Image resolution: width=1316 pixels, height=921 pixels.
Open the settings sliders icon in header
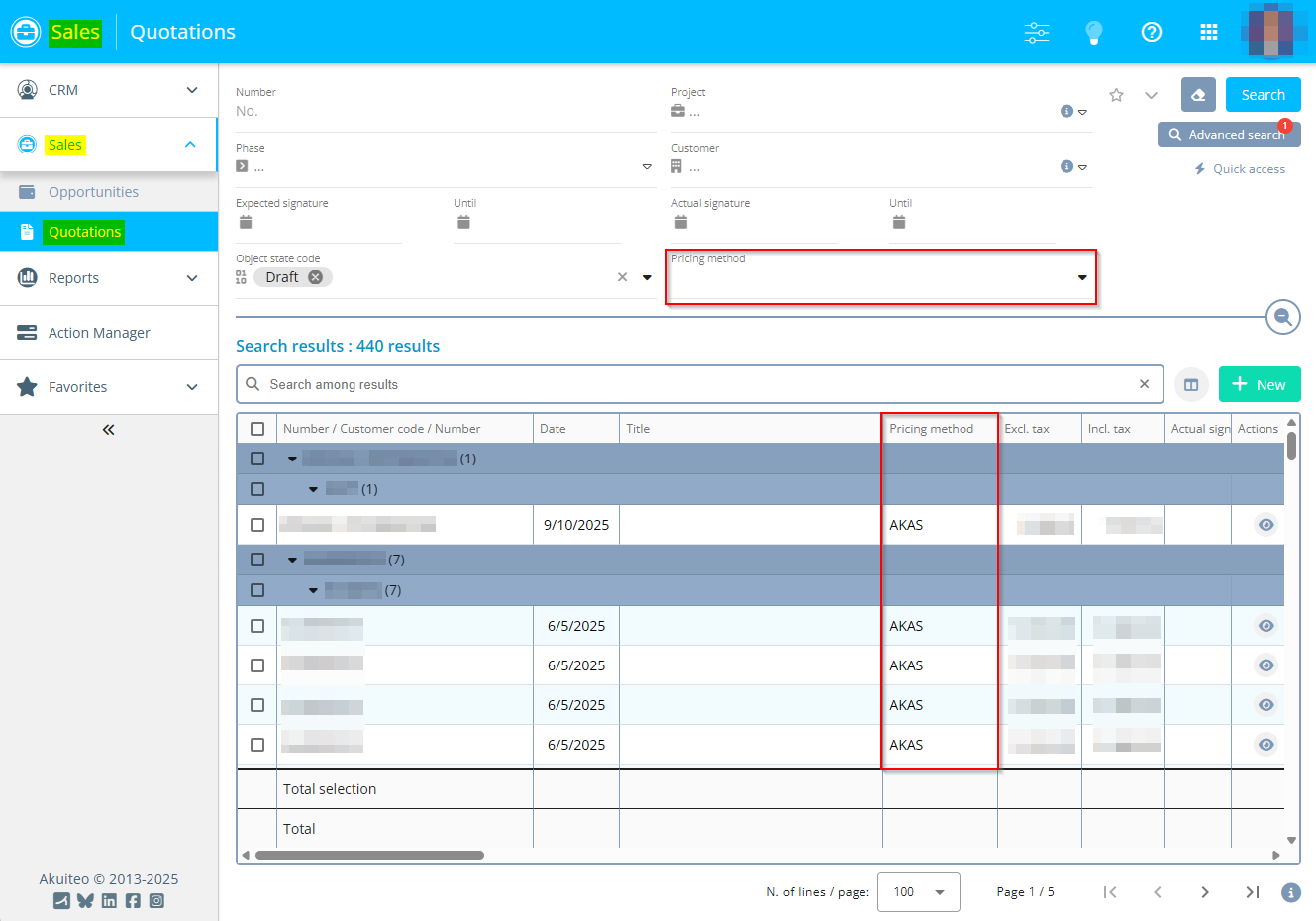1036,33
